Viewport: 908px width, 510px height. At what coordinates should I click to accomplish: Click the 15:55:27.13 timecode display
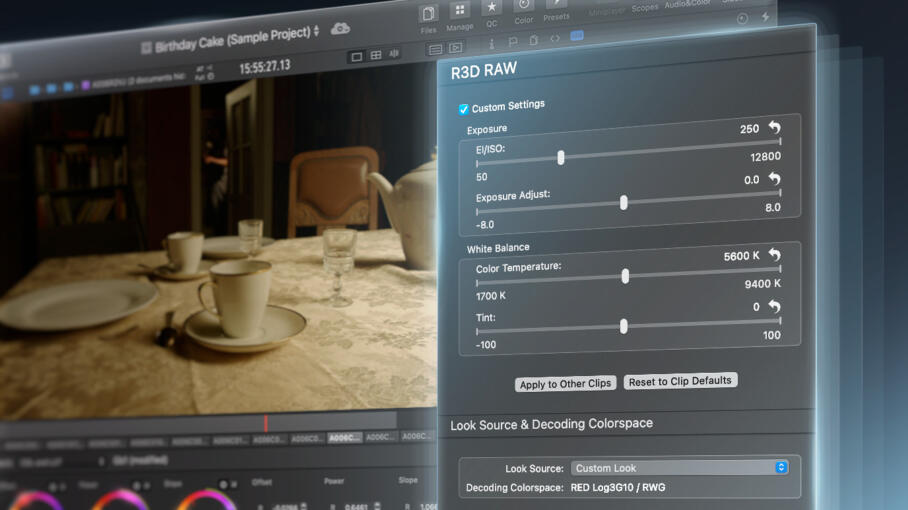265,67
